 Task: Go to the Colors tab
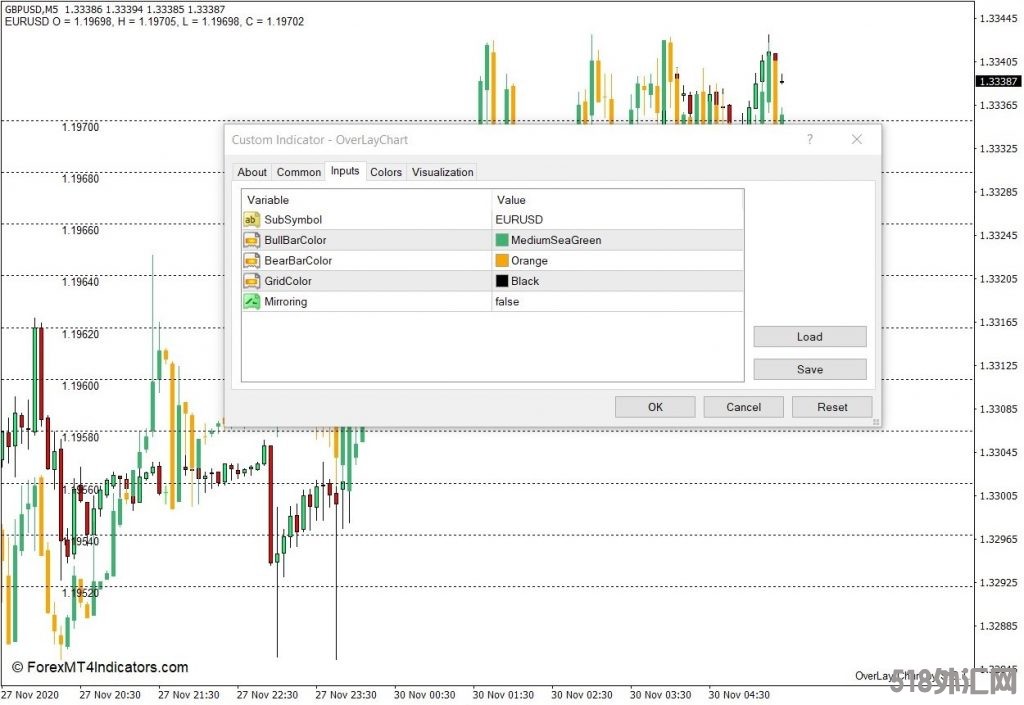point(386,172)
